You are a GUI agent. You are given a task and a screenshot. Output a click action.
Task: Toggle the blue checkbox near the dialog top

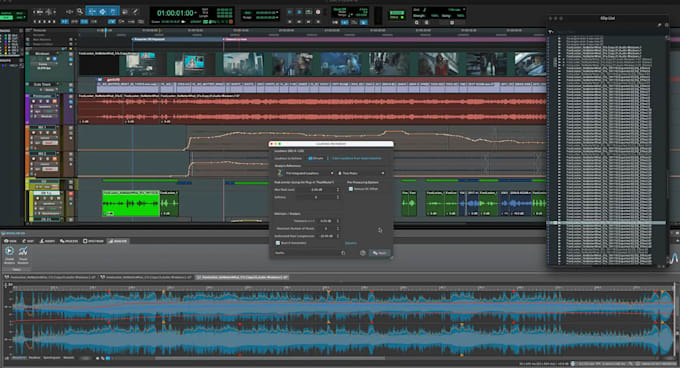pos(311,158)
